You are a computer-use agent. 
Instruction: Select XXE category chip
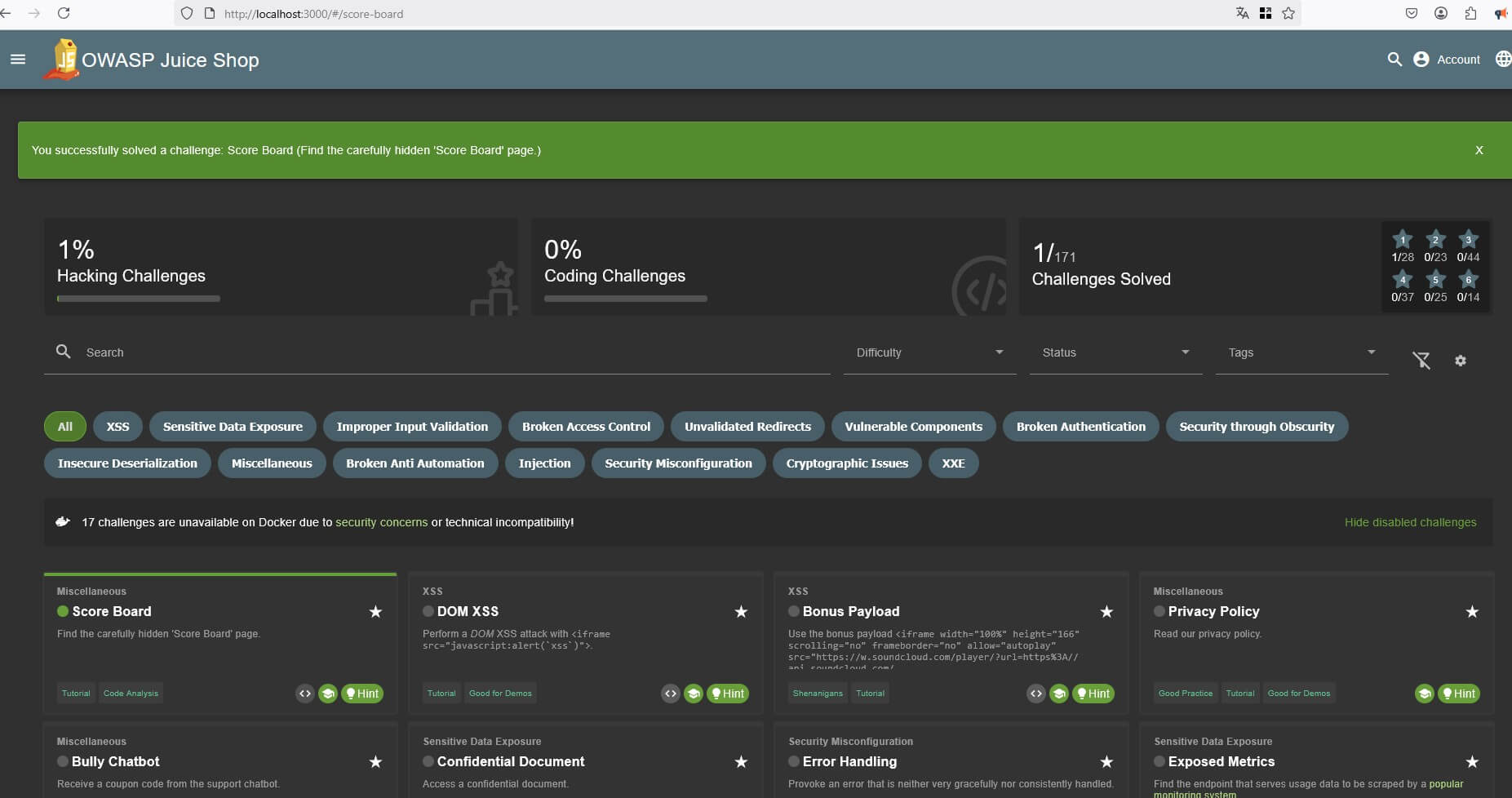pos(953,463)
